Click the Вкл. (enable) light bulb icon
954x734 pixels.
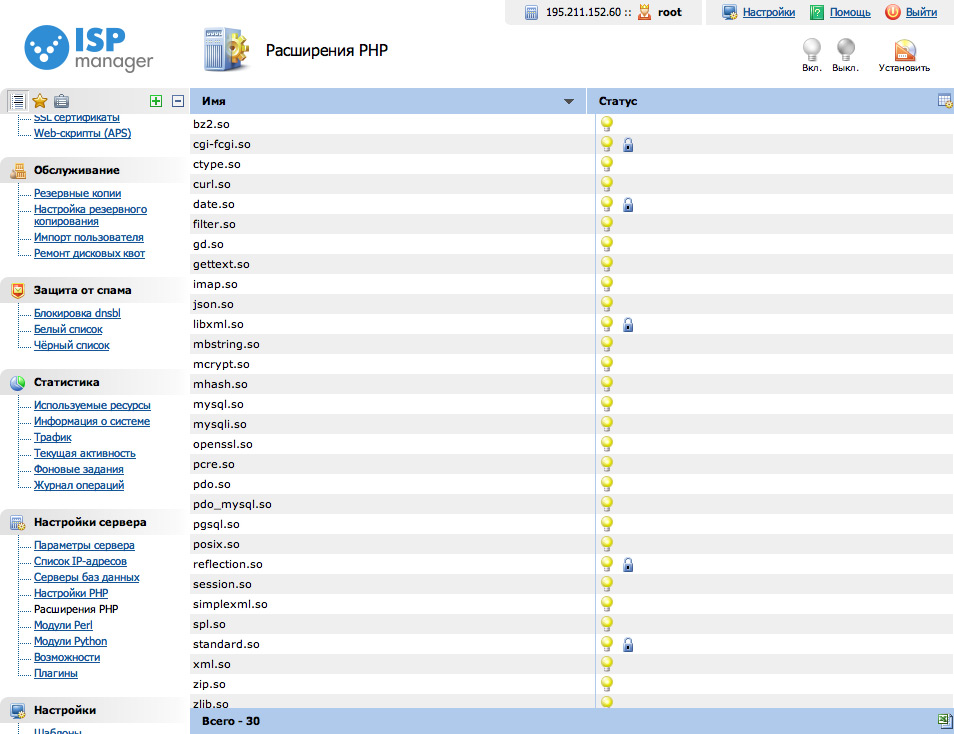coord(812,50)
